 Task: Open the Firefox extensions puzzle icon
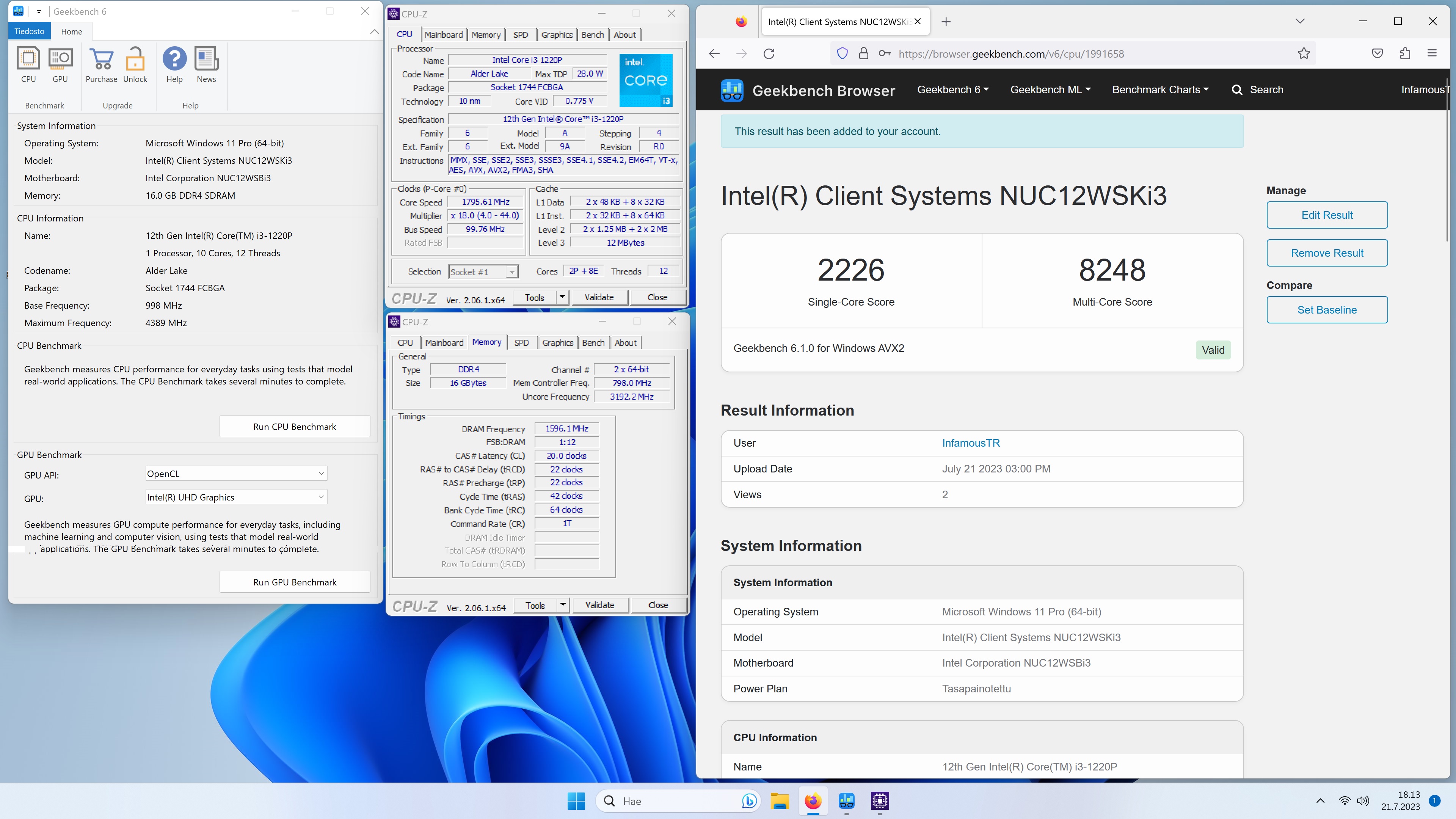pos(1405,54)
